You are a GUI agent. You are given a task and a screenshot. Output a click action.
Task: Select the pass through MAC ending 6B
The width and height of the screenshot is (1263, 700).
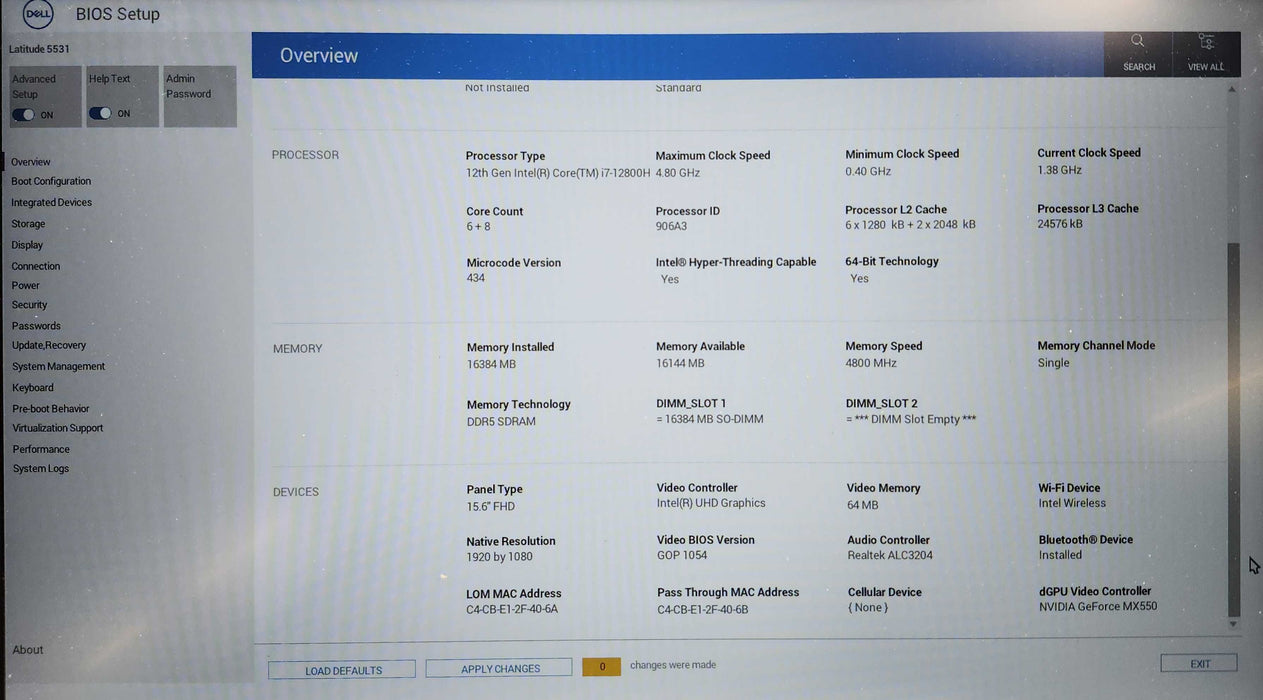coord(703,609)
